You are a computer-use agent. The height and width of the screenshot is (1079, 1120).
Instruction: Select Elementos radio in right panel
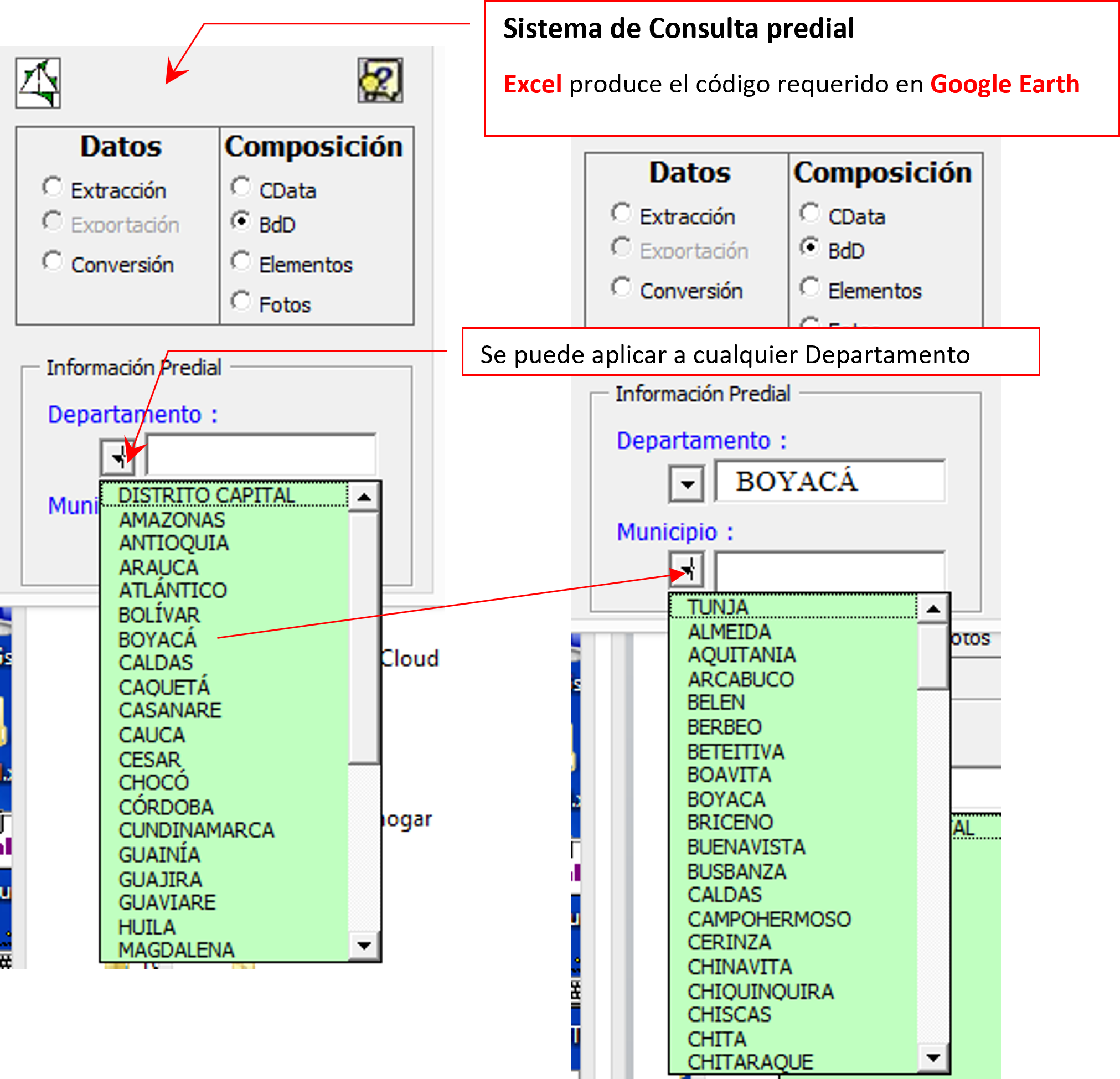click(x=810, y=287)
